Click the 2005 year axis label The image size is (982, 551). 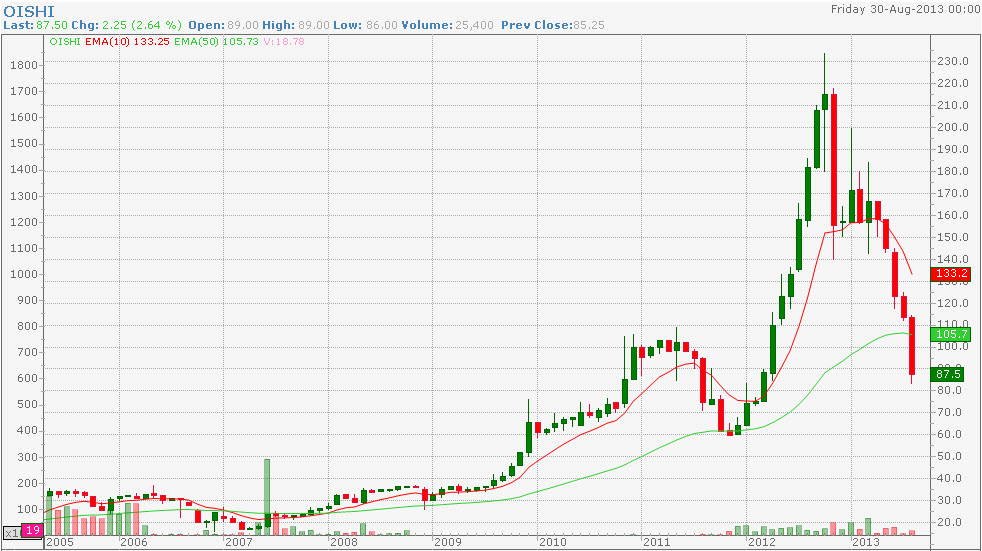60,542
